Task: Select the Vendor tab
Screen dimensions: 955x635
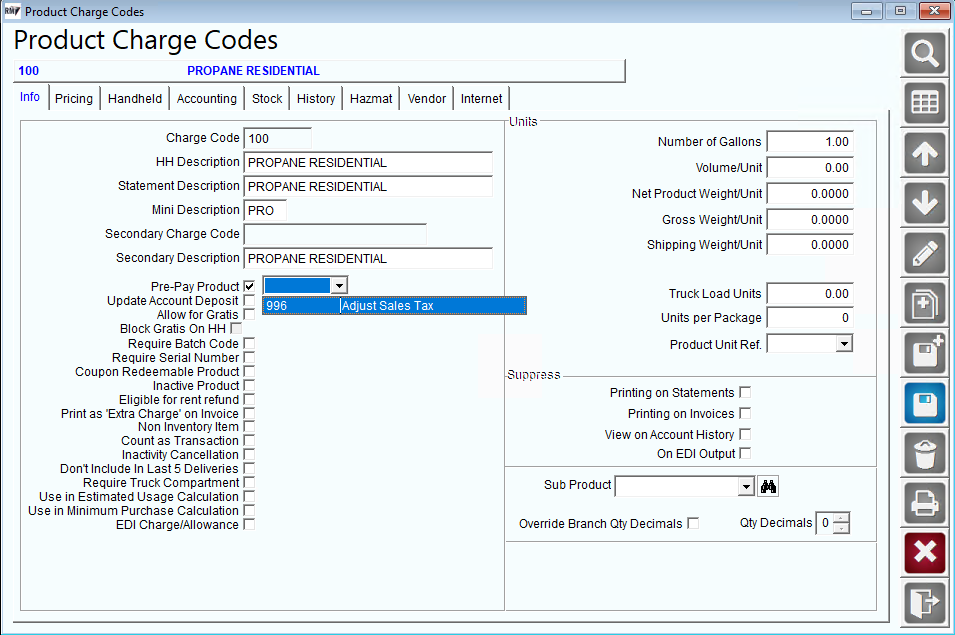Action: click(x=426, y=99)
